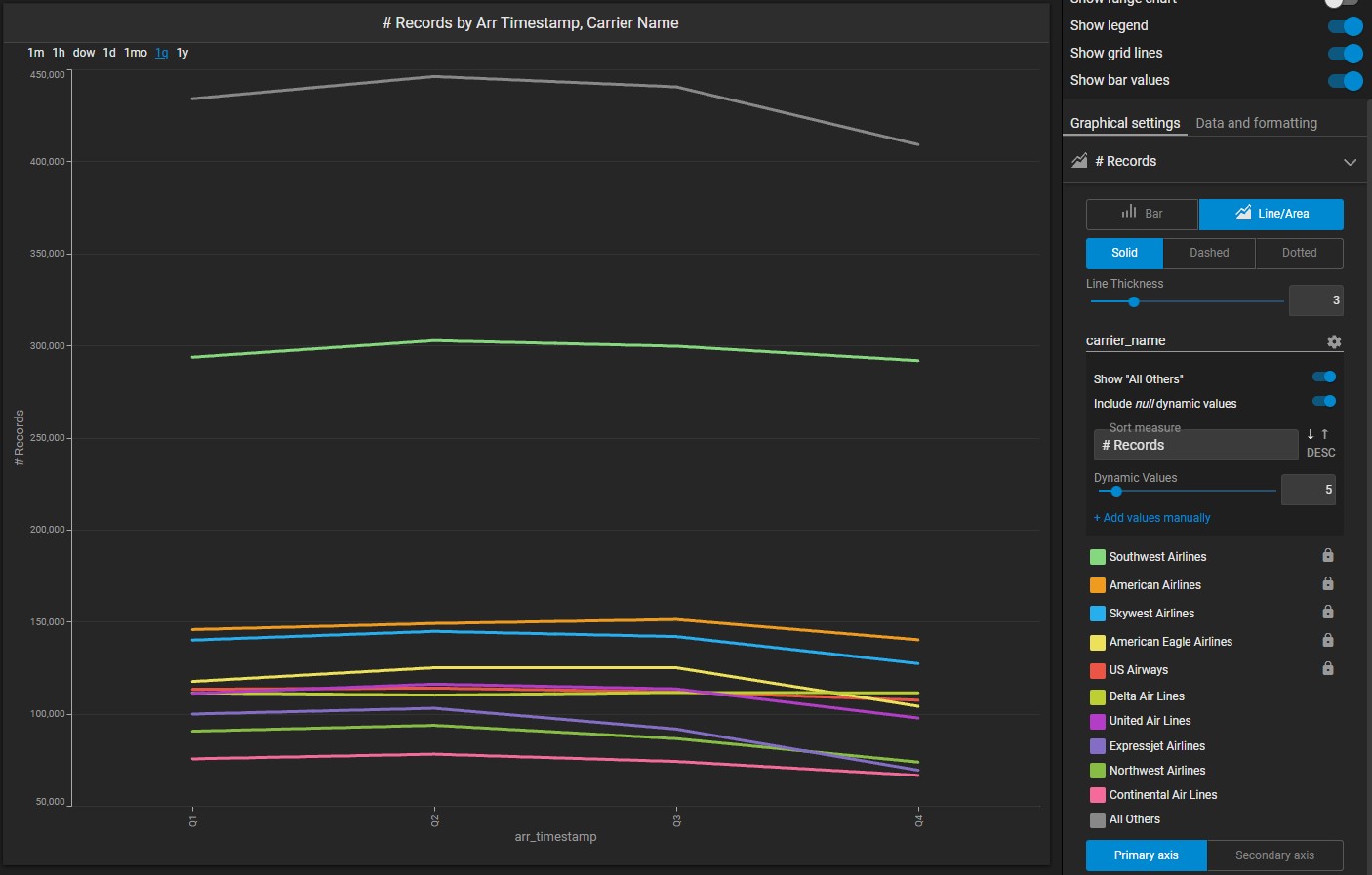Toggle the Show "All Others" switch
The height and width of the screenshot is (875, 1372).
[x=1324, y=378]
